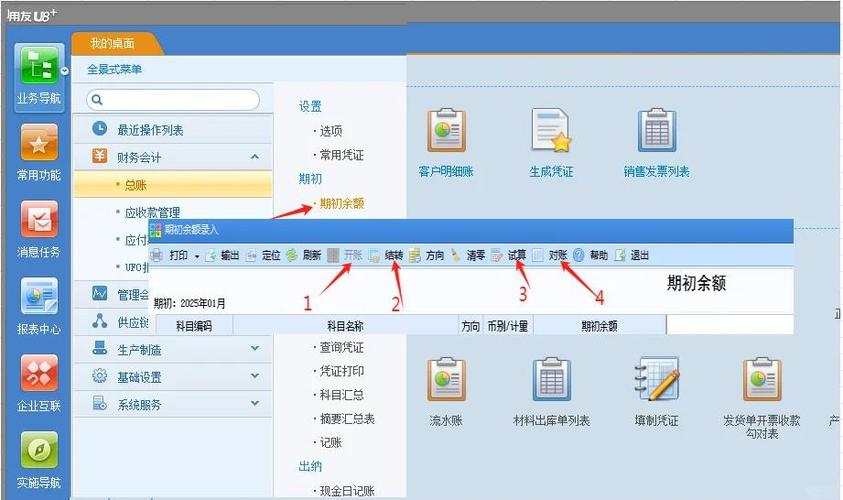Screen dimensions: 843x500
Task: Click 期初余额 column header
Action: [x=599, y=326]
